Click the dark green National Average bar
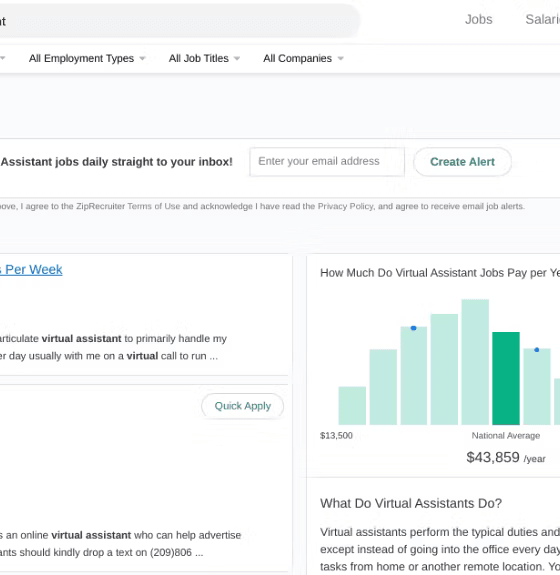Image resolution: width=560 pixels, height=575 pixels. 506,378
